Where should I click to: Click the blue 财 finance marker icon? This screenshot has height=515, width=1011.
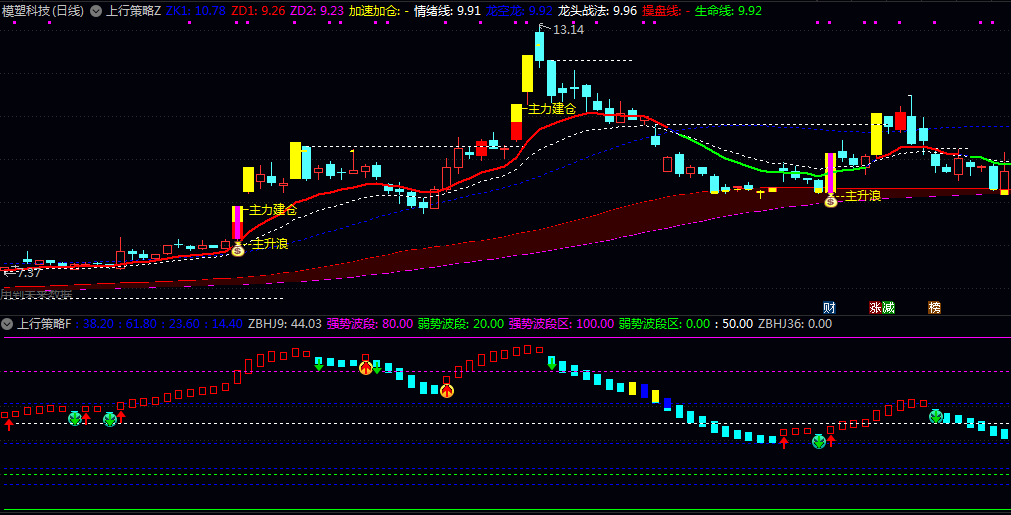(830, 307)
